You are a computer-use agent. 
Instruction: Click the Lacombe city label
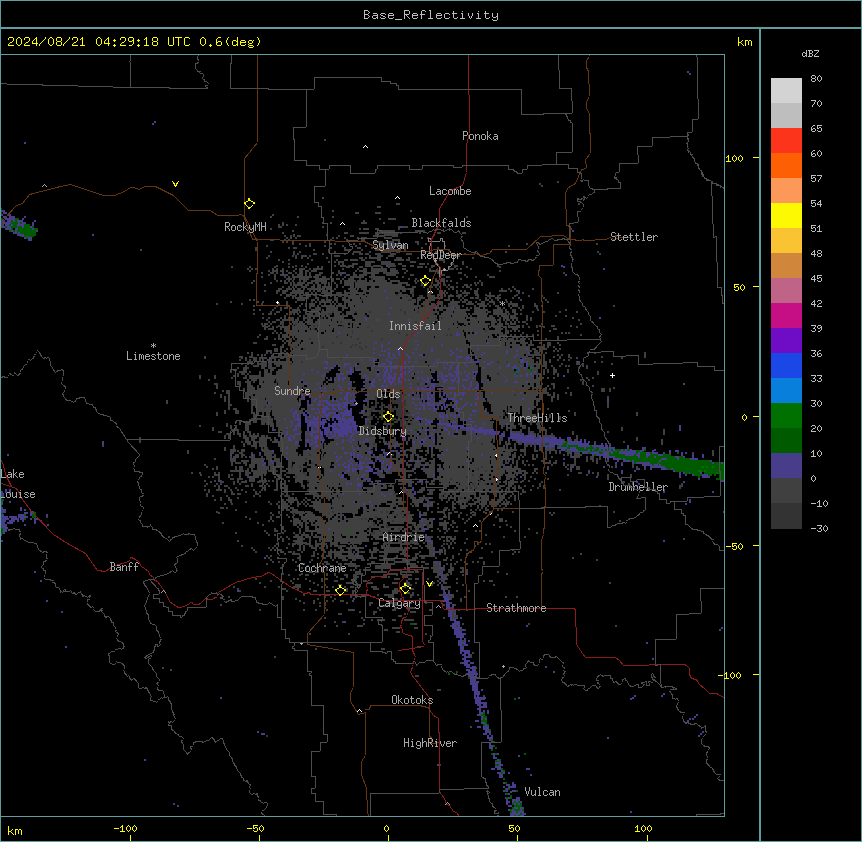(x=450, y=191)
